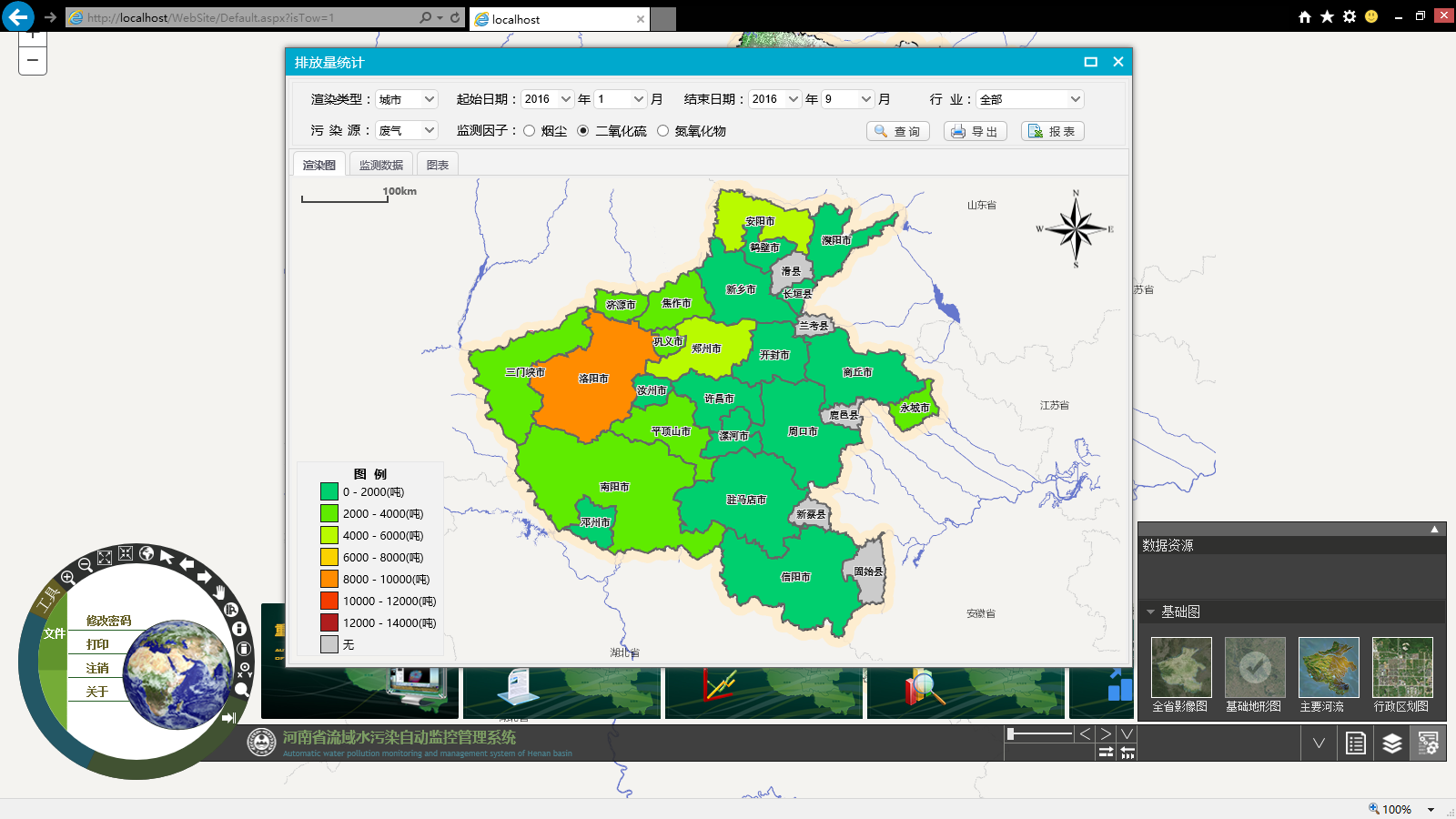
Task: Switch to the 图表 tab
Action: (437, 165)
